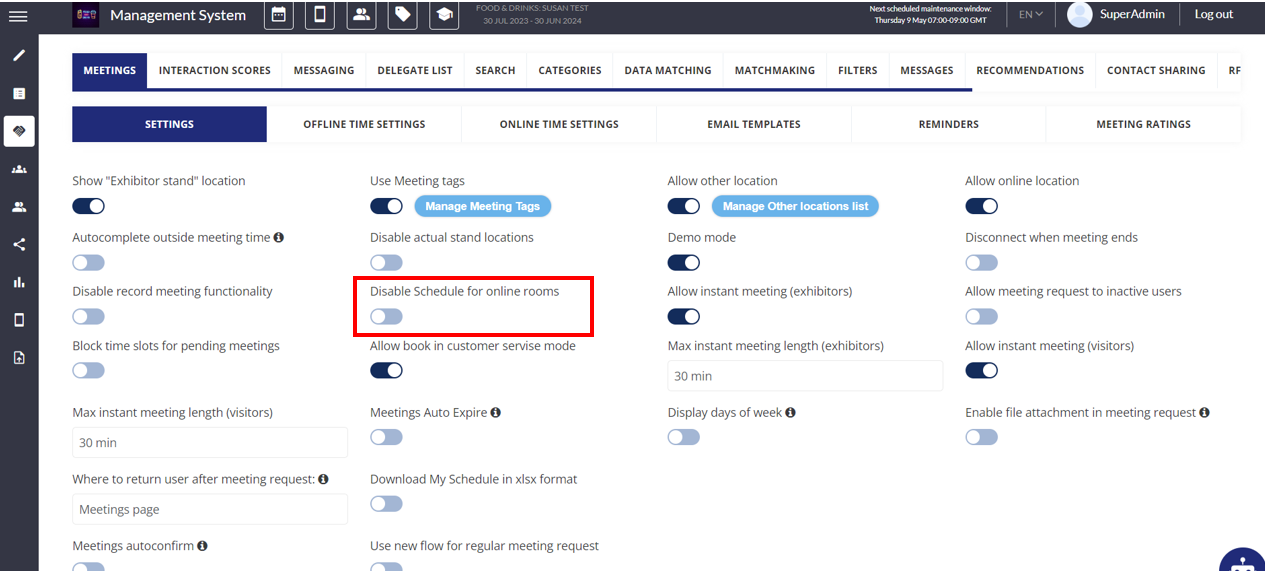The height and width of the screenshot is (571, 1265).
Task: Click the Manage Meeting Tags button
Action: point(482,206)
